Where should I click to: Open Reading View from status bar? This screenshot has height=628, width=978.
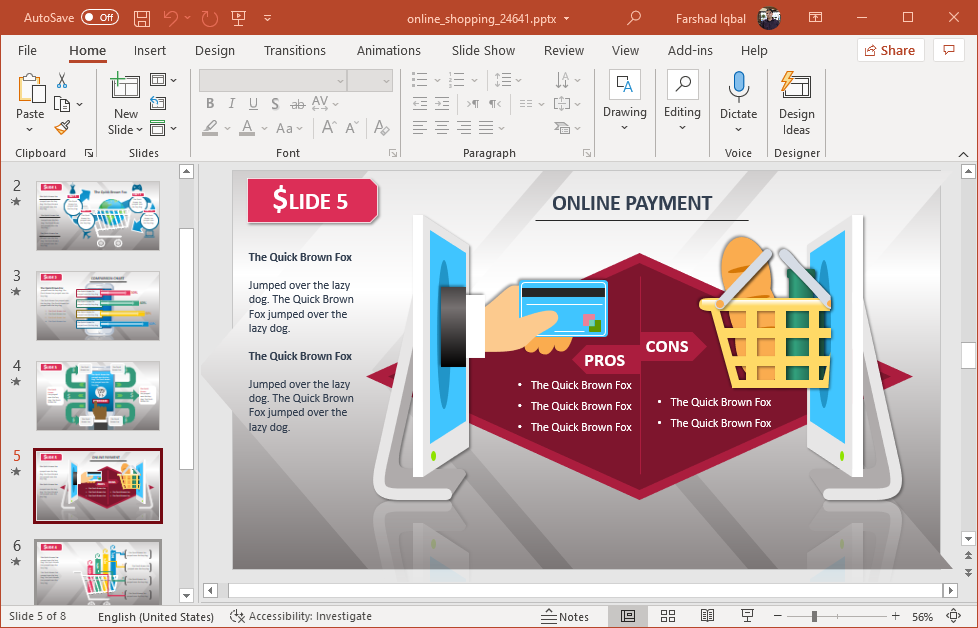[707, 616]
